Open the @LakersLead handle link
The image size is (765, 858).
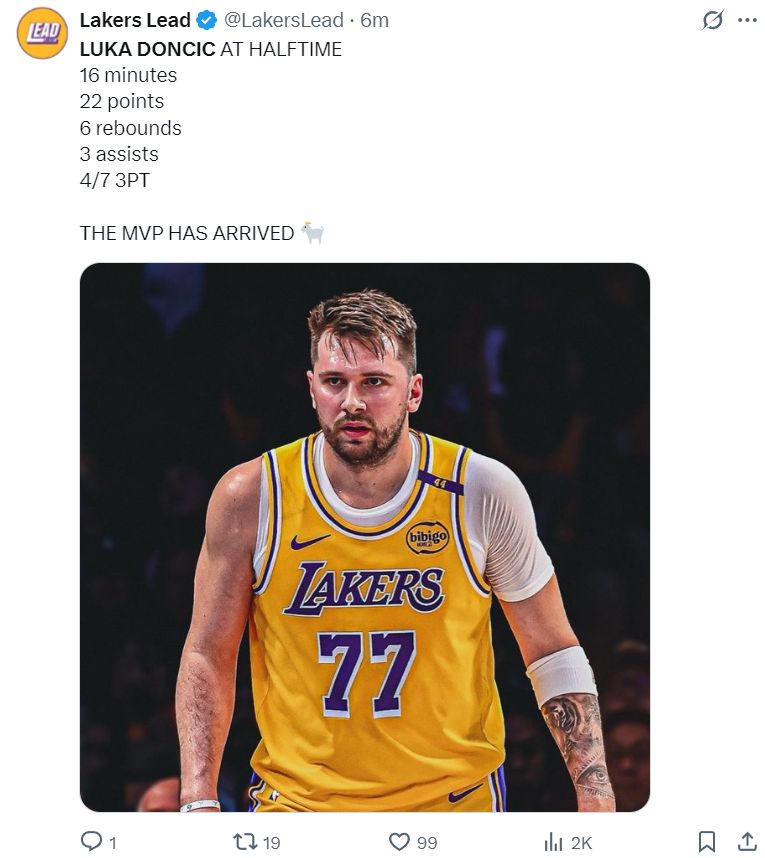pyautogui.click(x=283, y=20)
